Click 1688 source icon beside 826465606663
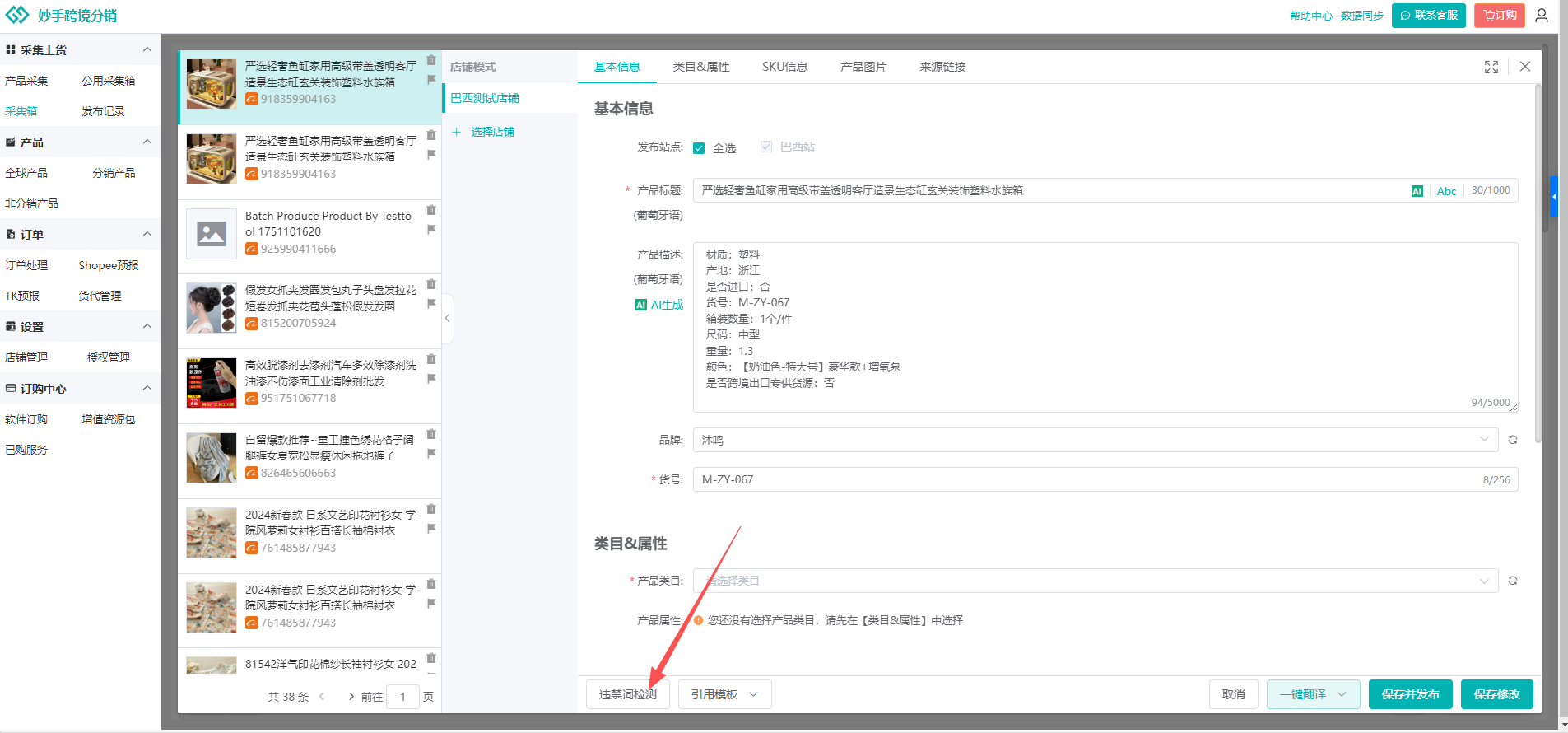 coord(252,474)
